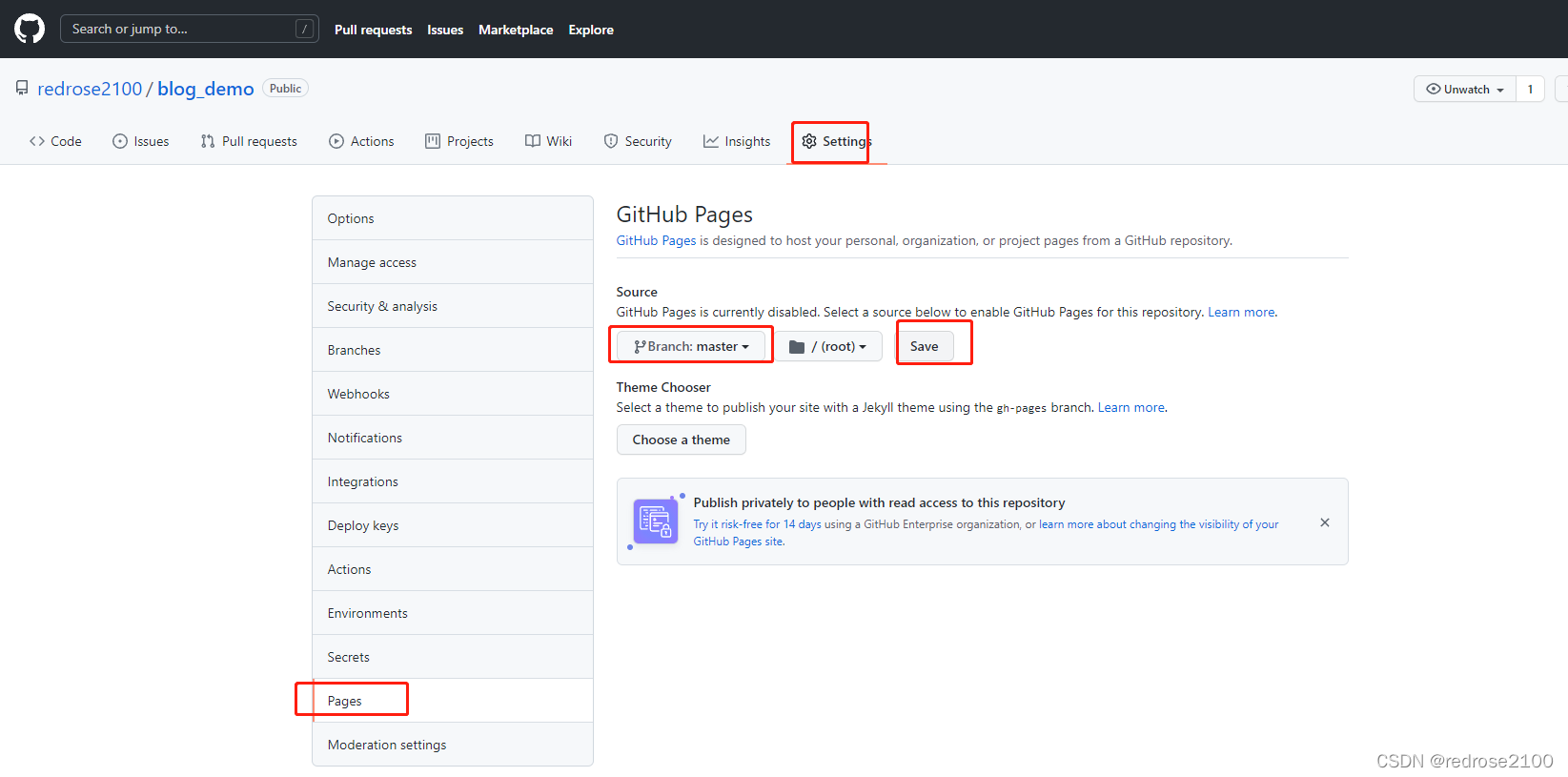Click Learn more link in Theme Chooser
Viewport: 1568px width, 777px height.
click(1130, 407)
